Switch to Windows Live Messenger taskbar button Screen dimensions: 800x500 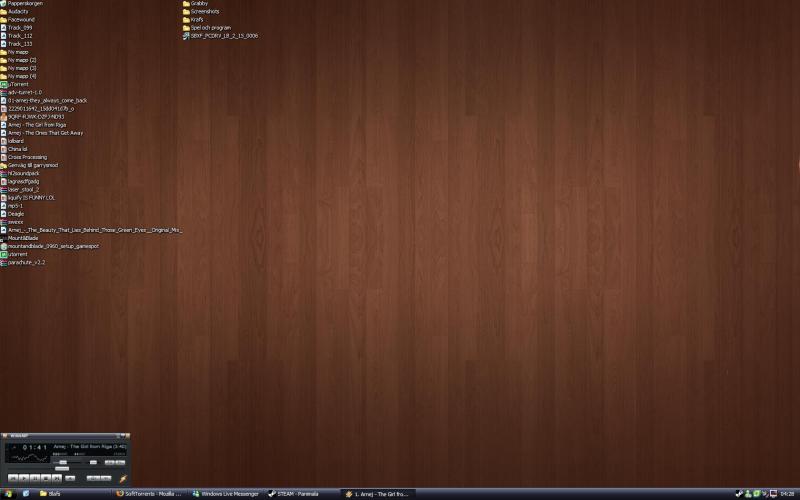(x=229, y=494)
